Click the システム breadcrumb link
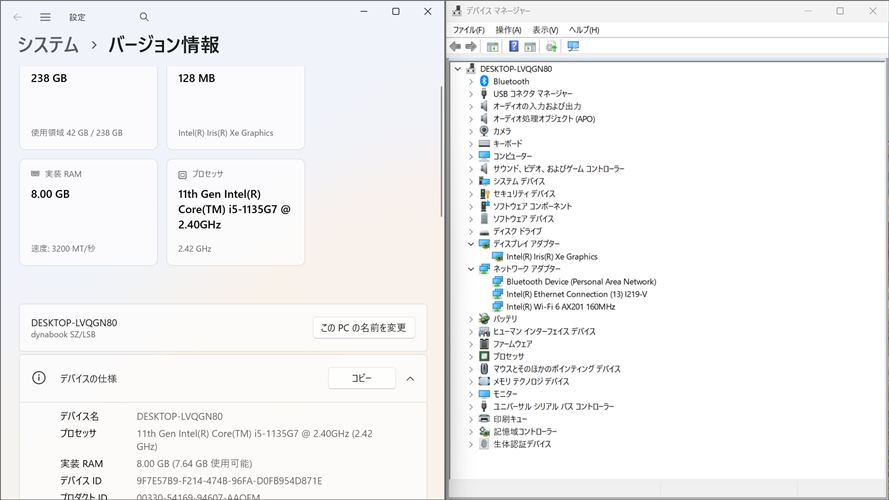 click(48, 45)
